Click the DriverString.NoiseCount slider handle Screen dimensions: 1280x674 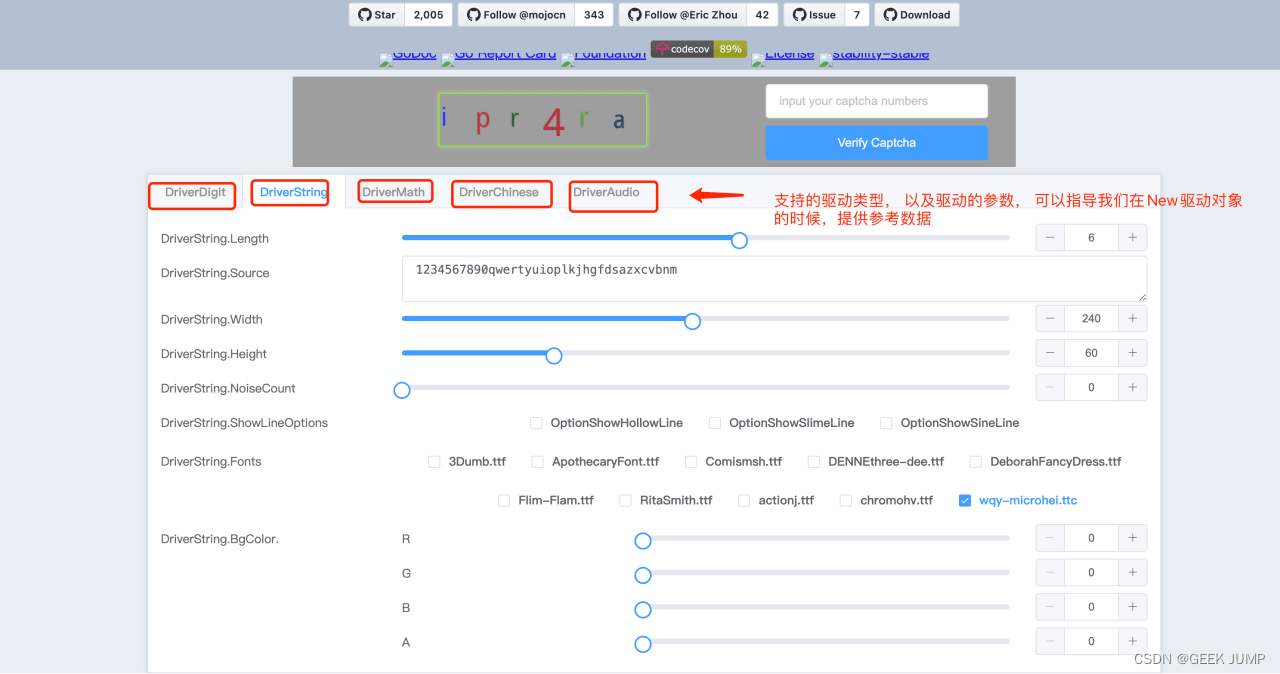[402, 390]
